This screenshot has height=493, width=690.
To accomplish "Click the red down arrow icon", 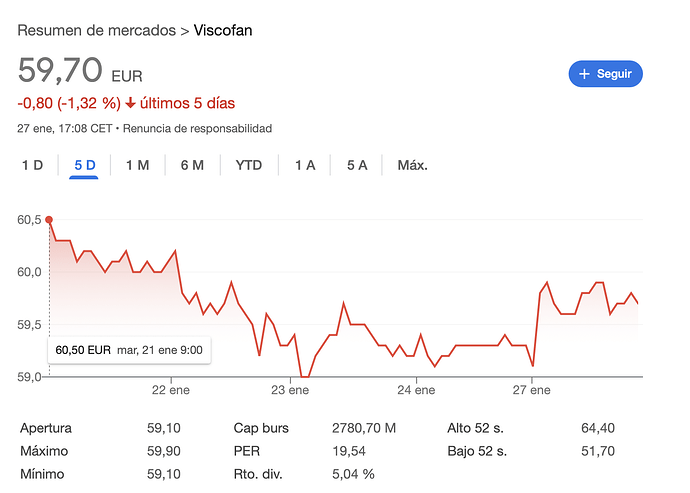I will pyautogui.click(x=130, y=103).
